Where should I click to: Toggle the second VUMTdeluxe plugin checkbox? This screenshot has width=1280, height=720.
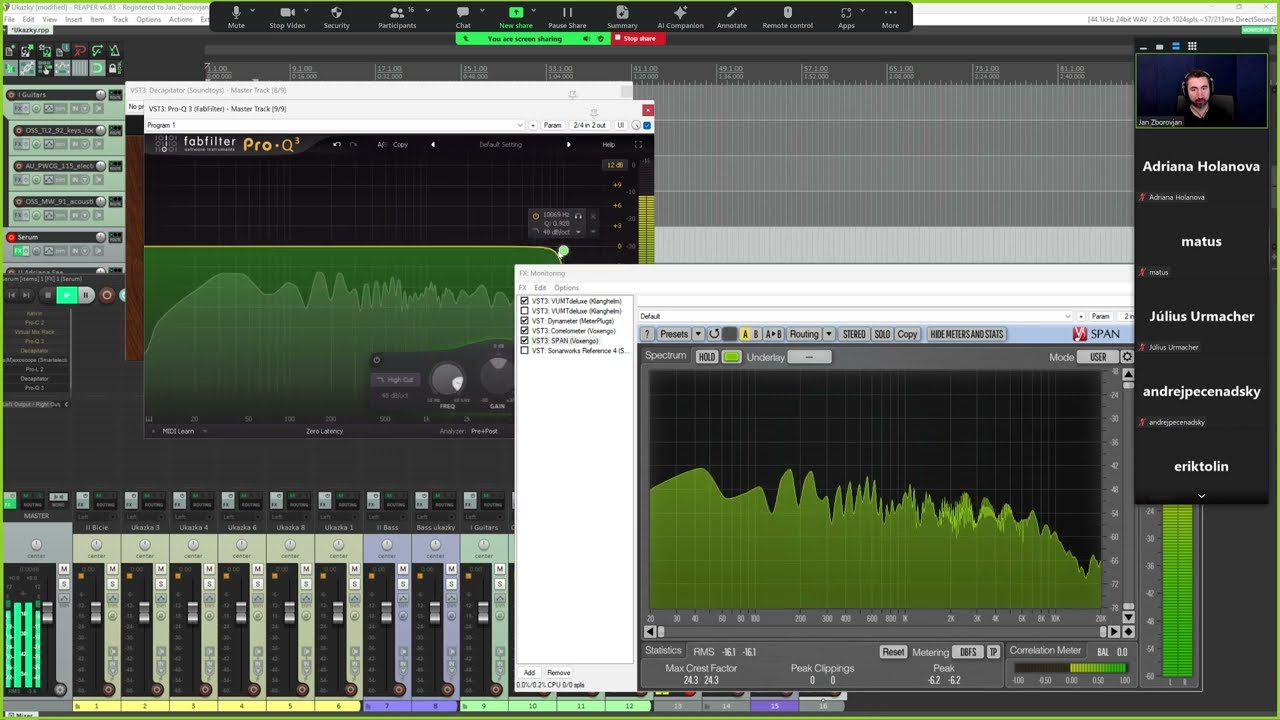(x=525, y=311)
